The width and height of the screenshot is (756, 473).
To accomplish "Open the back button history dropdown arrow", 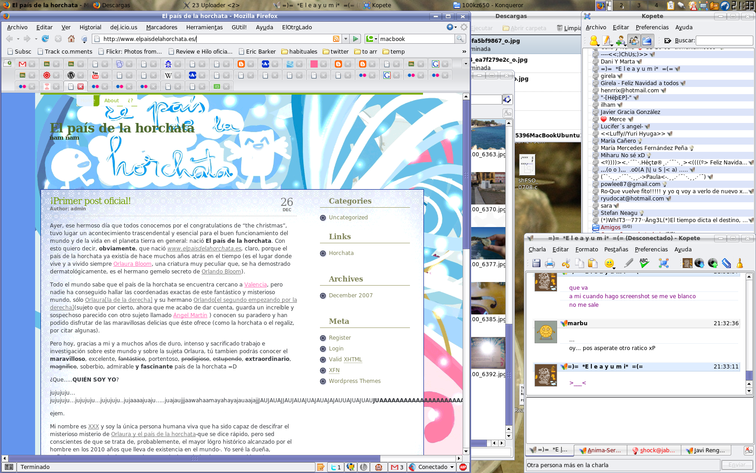I will [x=18, y=39].
